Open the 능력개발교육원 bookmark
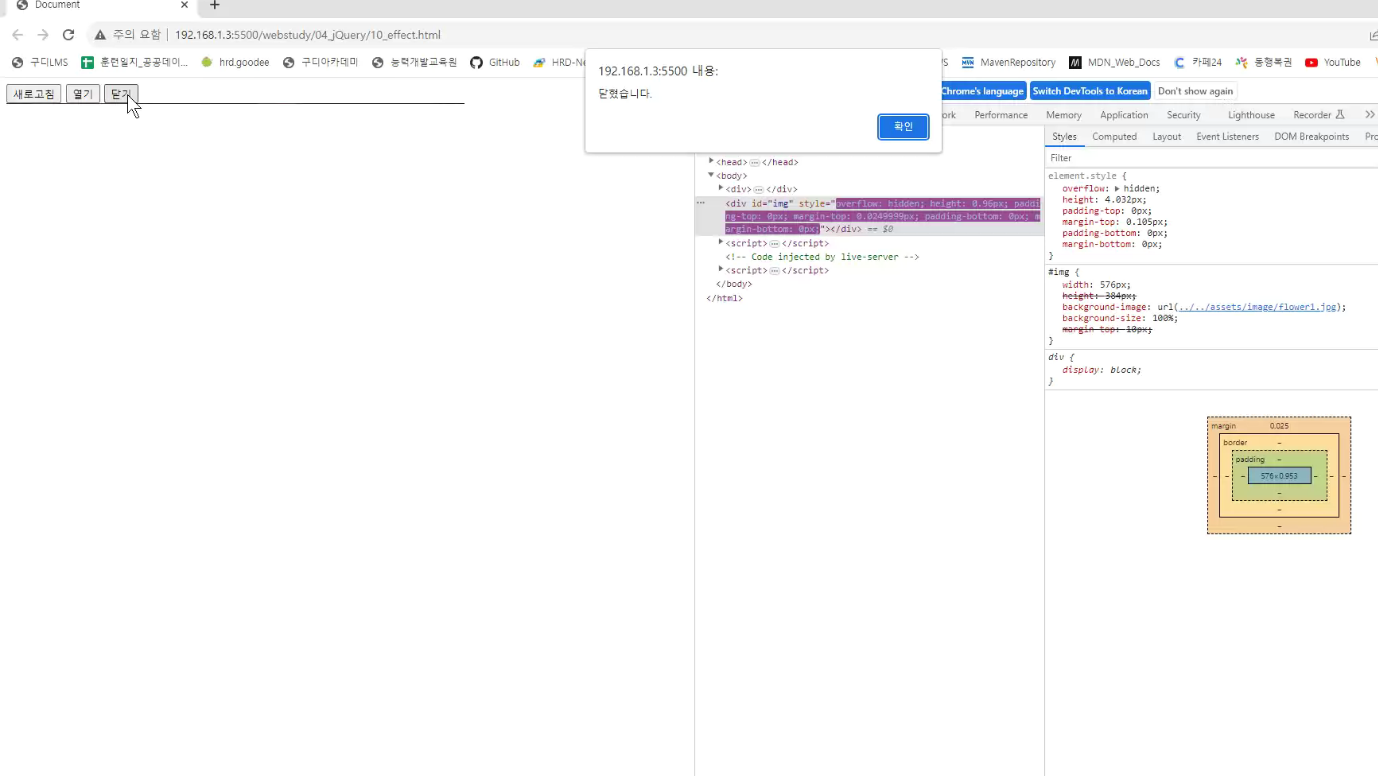This screenshot has width=1378, height=776. tap(414, 62)
